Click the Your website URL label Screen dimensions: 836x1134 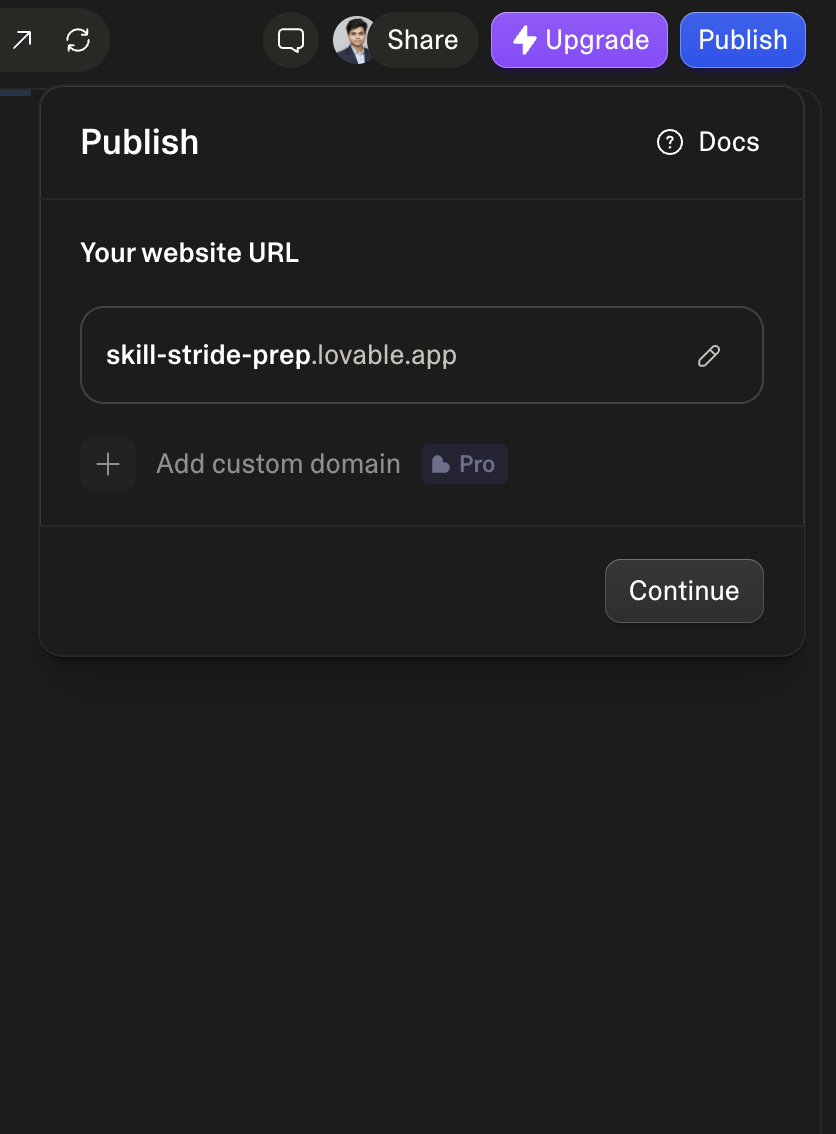click(x=189, y=252)
